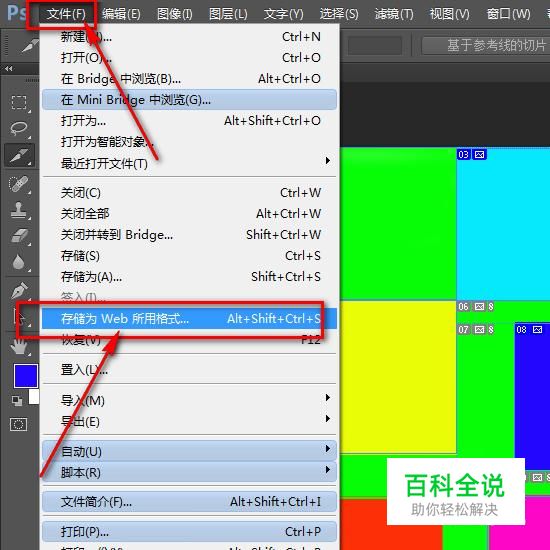Viewport: 550px width, 550px height.
Task: Select the Slice tool in the toolbox
Action: point(19,155)
